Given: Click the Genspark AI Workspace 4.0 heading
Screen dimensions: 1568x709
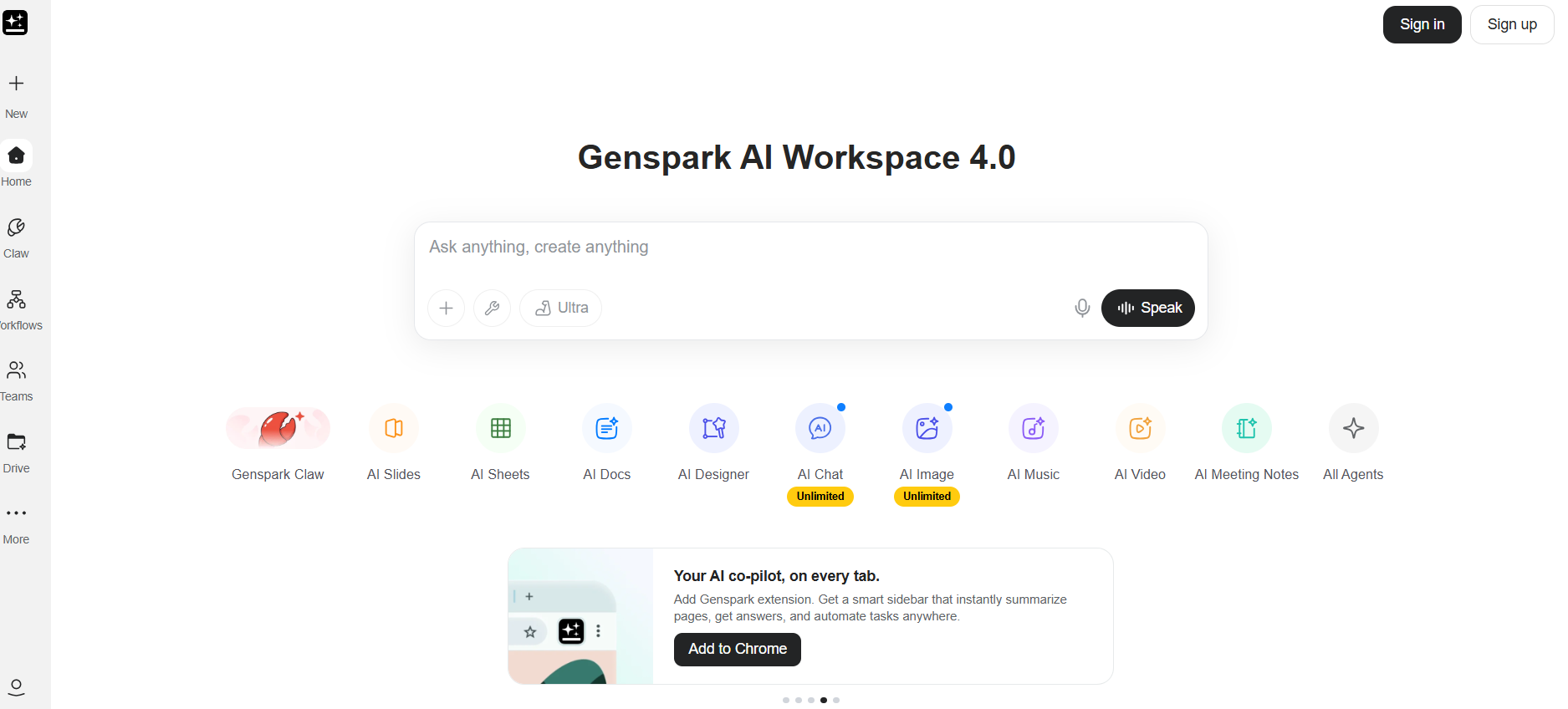Looking at the screenshot, I should (x=796, y=157).
